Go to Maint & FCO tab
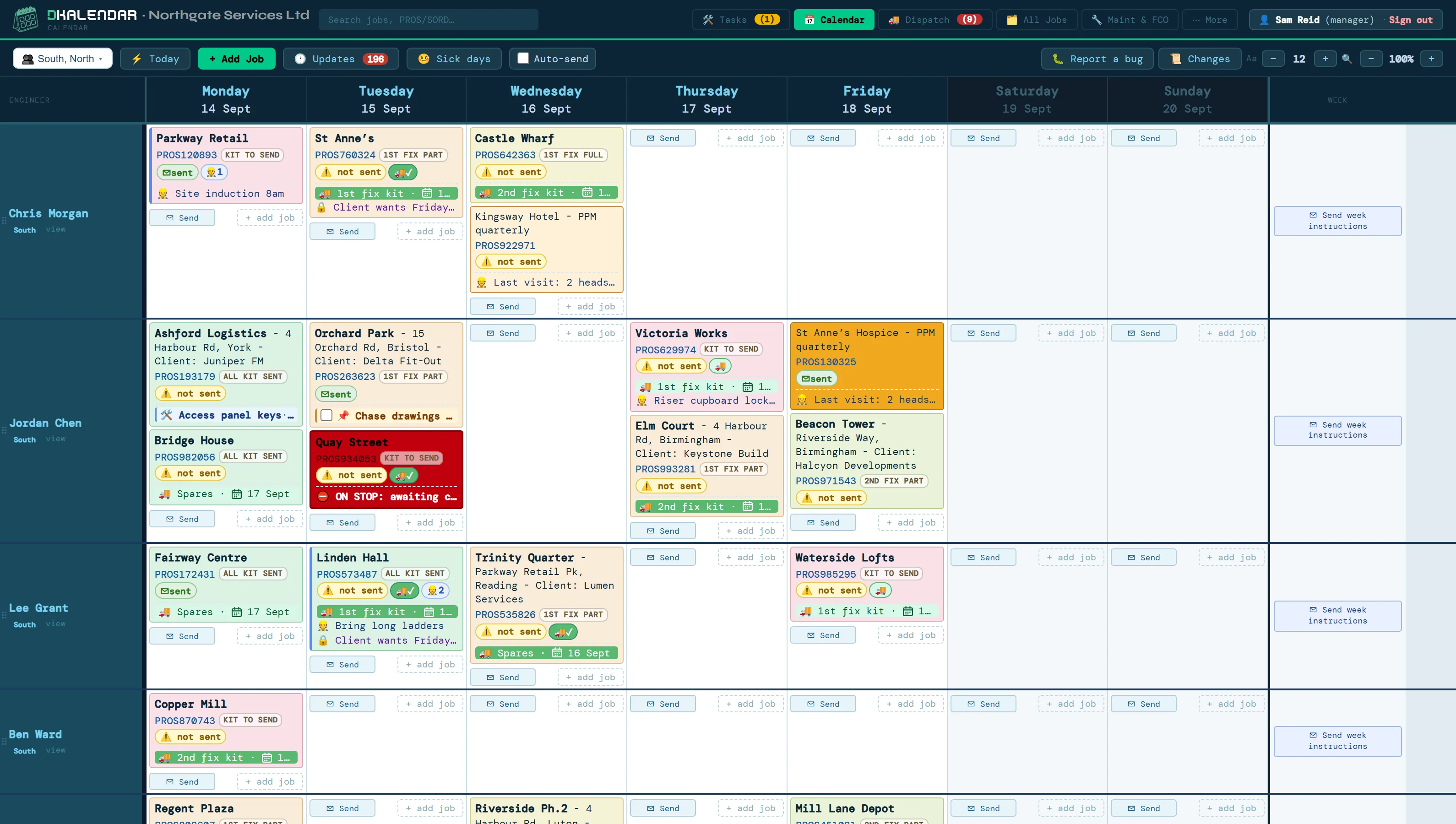Viewport: 1456px width, 824px height. point(1130,20)
